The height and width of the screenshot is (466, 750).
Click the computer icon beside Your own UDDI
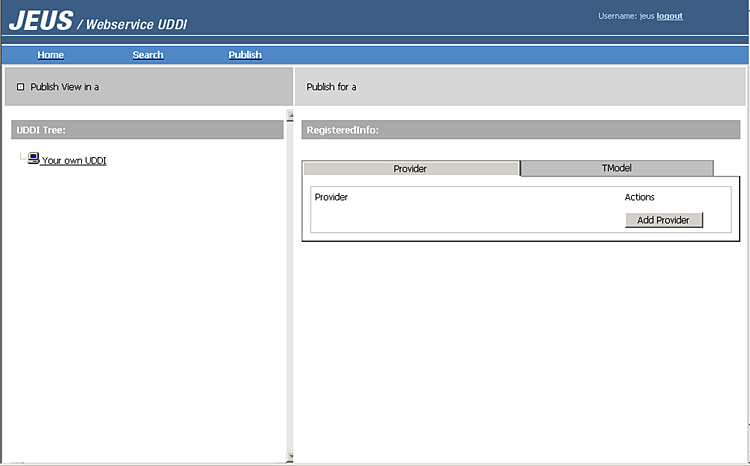[33, 159]
